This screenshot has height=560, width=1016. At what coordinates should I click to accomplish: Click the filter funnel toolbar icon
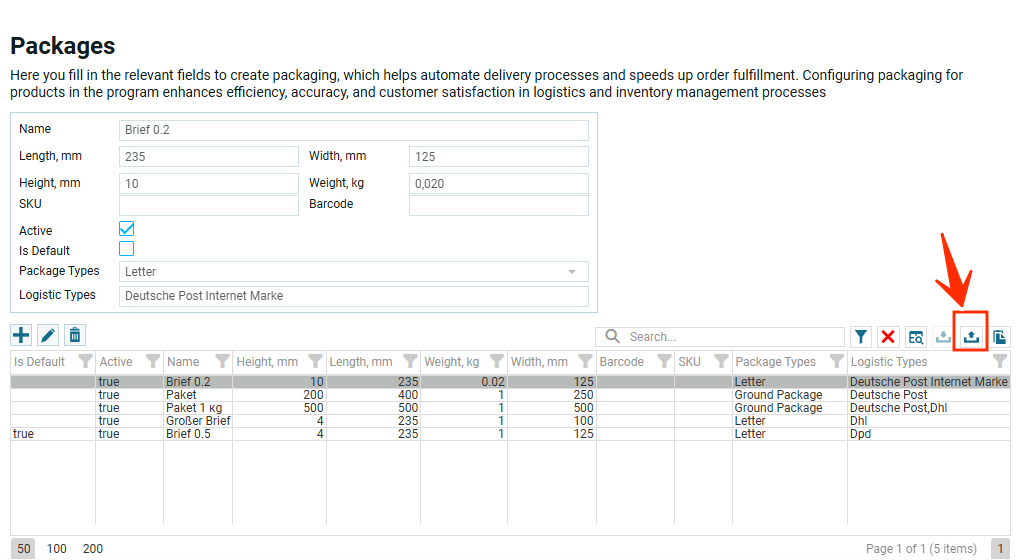point(860,337)
